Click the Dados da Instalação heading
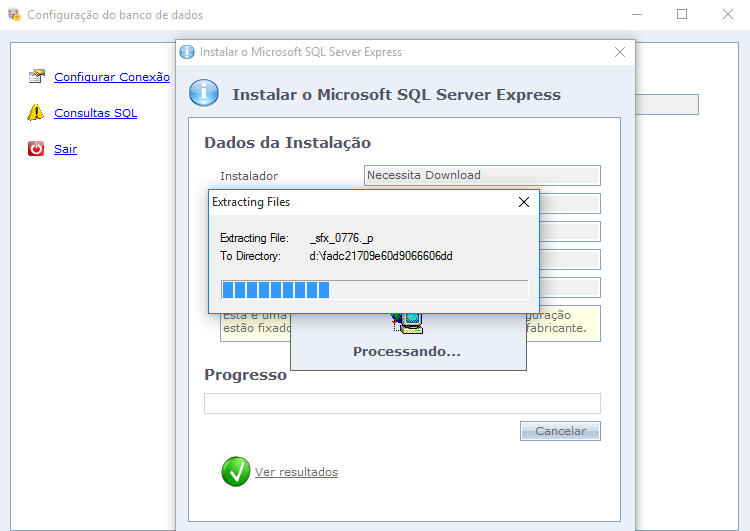Image resolution: width=750 pixels, height=531 pixels. [287, 143]
